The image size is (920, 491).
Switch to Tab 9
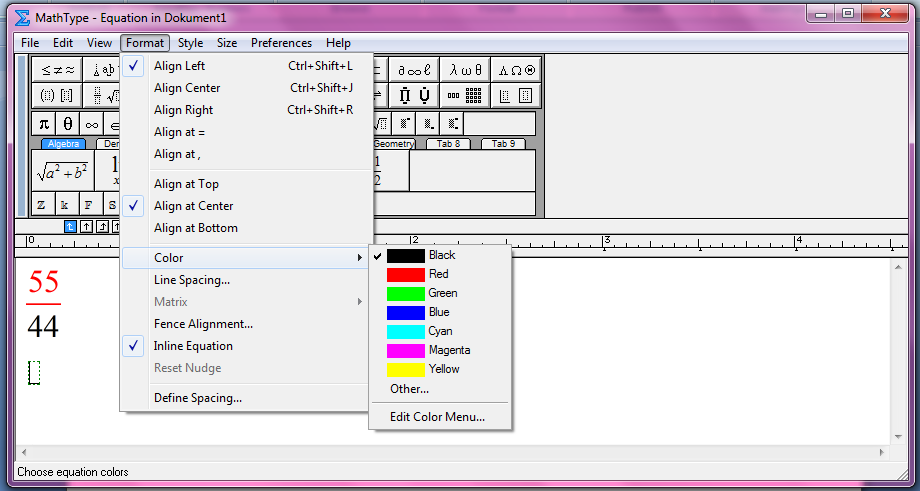tap(503, 144)
